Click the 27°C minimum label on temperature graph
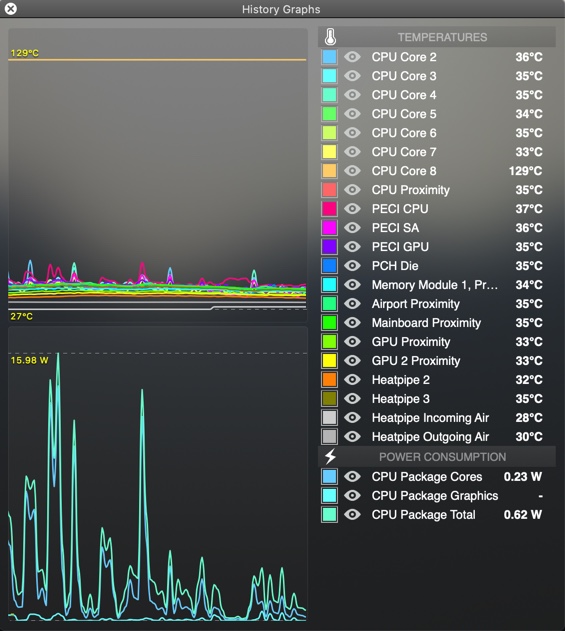 coord(21,316)
